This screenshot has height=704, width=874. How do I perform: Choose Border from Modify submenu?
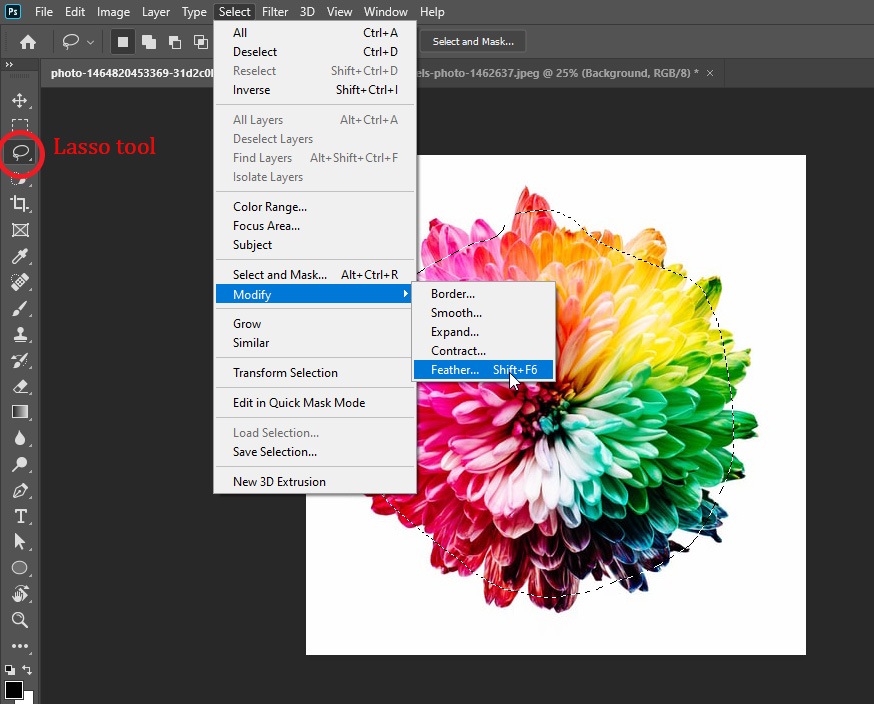tap(483, 294)
